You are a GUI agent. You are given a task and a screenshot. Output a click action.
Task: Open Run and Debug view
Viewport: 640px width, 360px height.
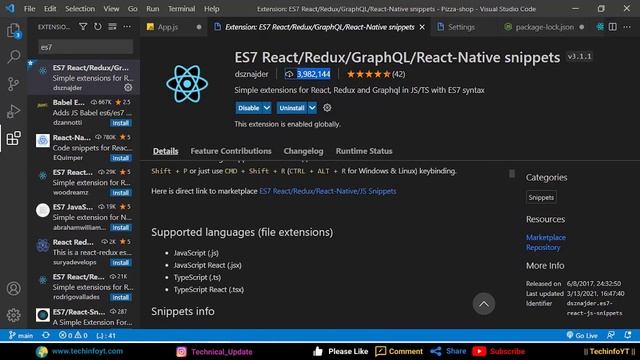[x=13, y=111]
